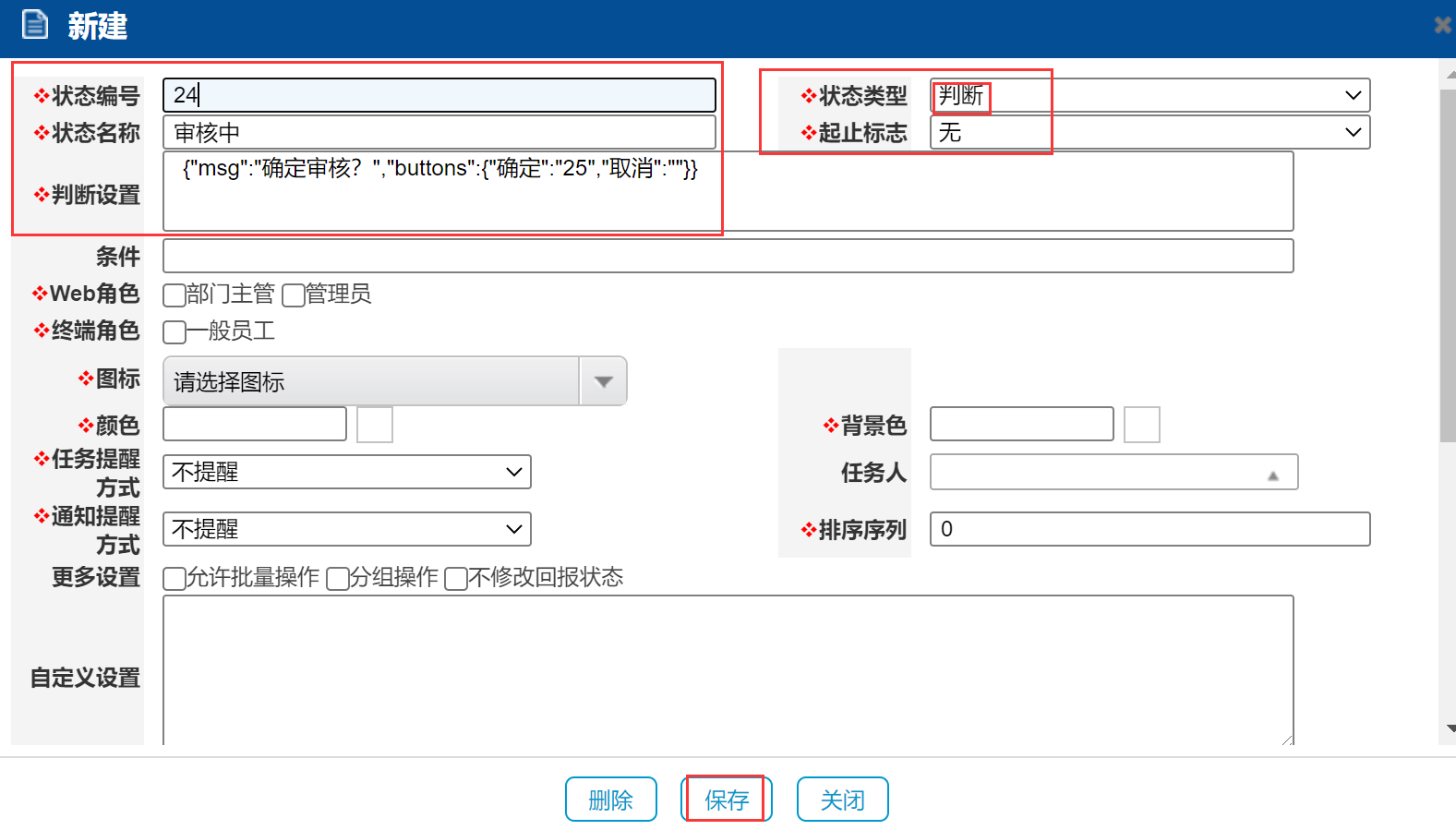Close the 新建 dialog with X icon
The image size is (1456, 830).
1442,26
